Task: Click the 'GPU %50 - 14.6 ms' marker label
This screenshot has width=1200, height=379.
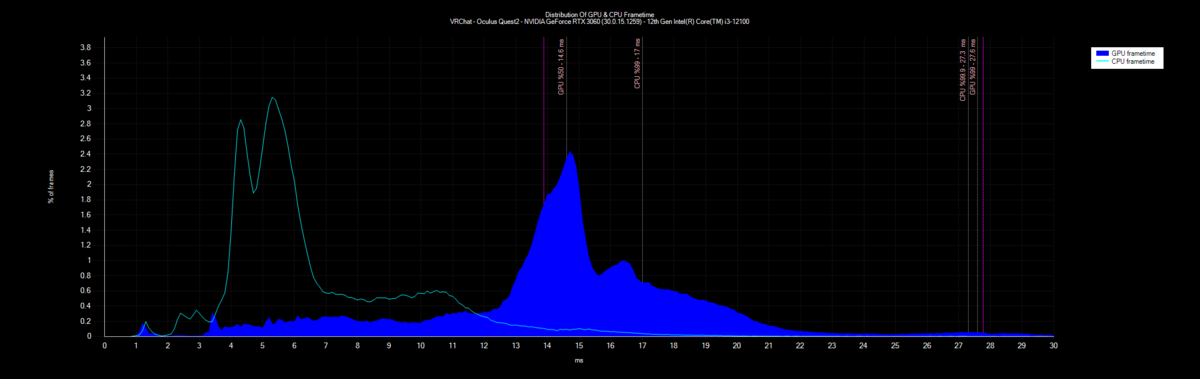Action: (561, 67)
